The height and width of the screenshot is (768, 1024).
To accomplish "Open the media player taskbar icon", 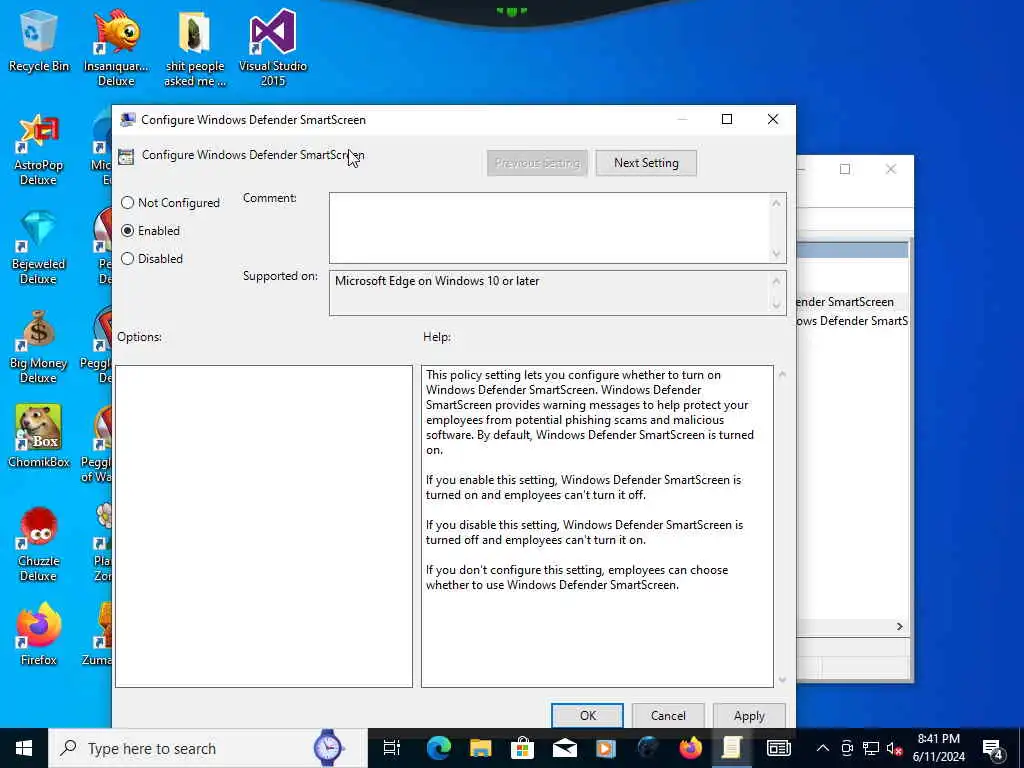I will tap(606, 748).
